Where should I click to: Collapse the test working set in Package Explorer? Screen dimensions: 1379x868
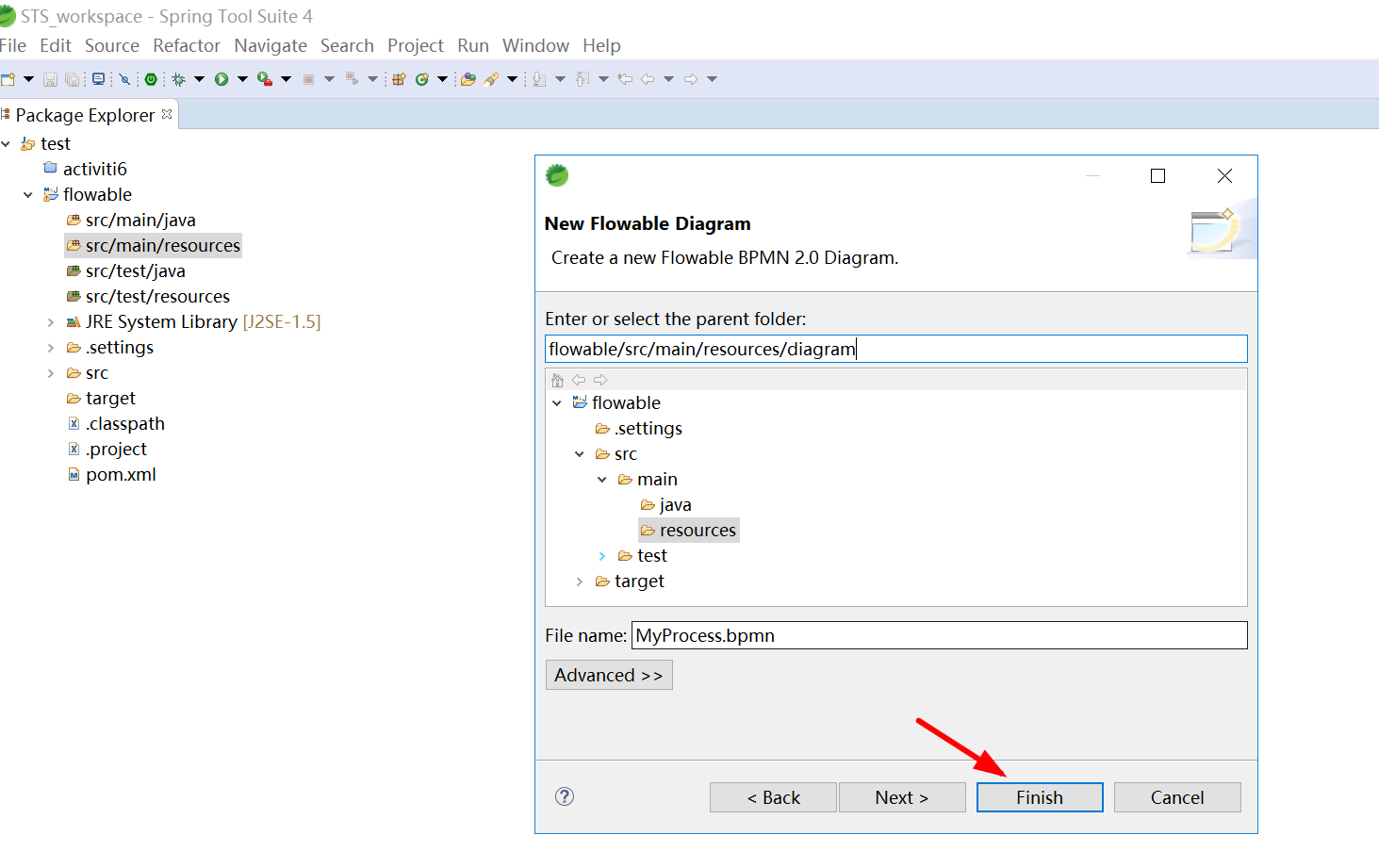tap(7, 144)
